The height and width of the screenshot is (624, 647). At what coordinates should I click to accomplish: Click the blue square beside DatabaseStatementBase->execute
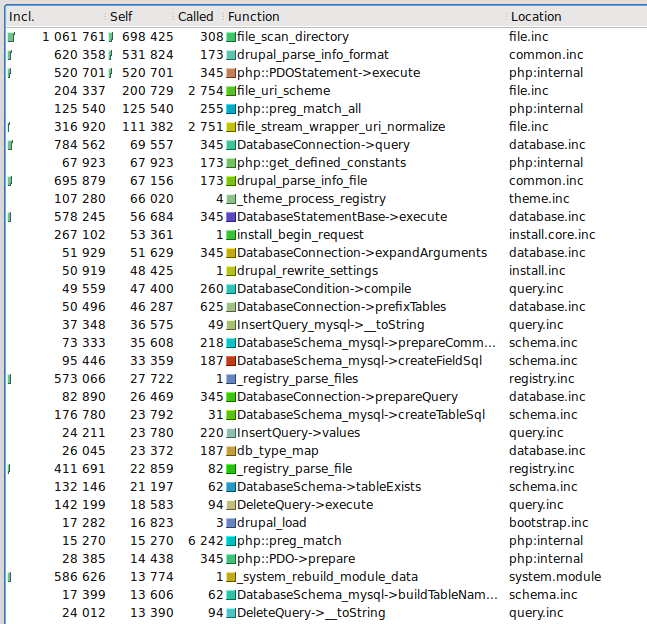point(231,217)
